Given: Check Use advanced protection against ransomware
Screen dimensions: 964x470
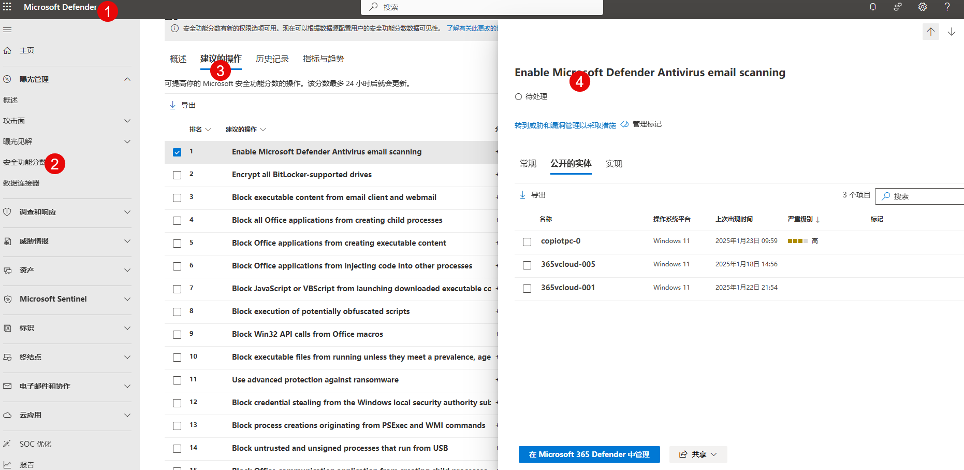Looking at the screenshot, I should 177,380.
